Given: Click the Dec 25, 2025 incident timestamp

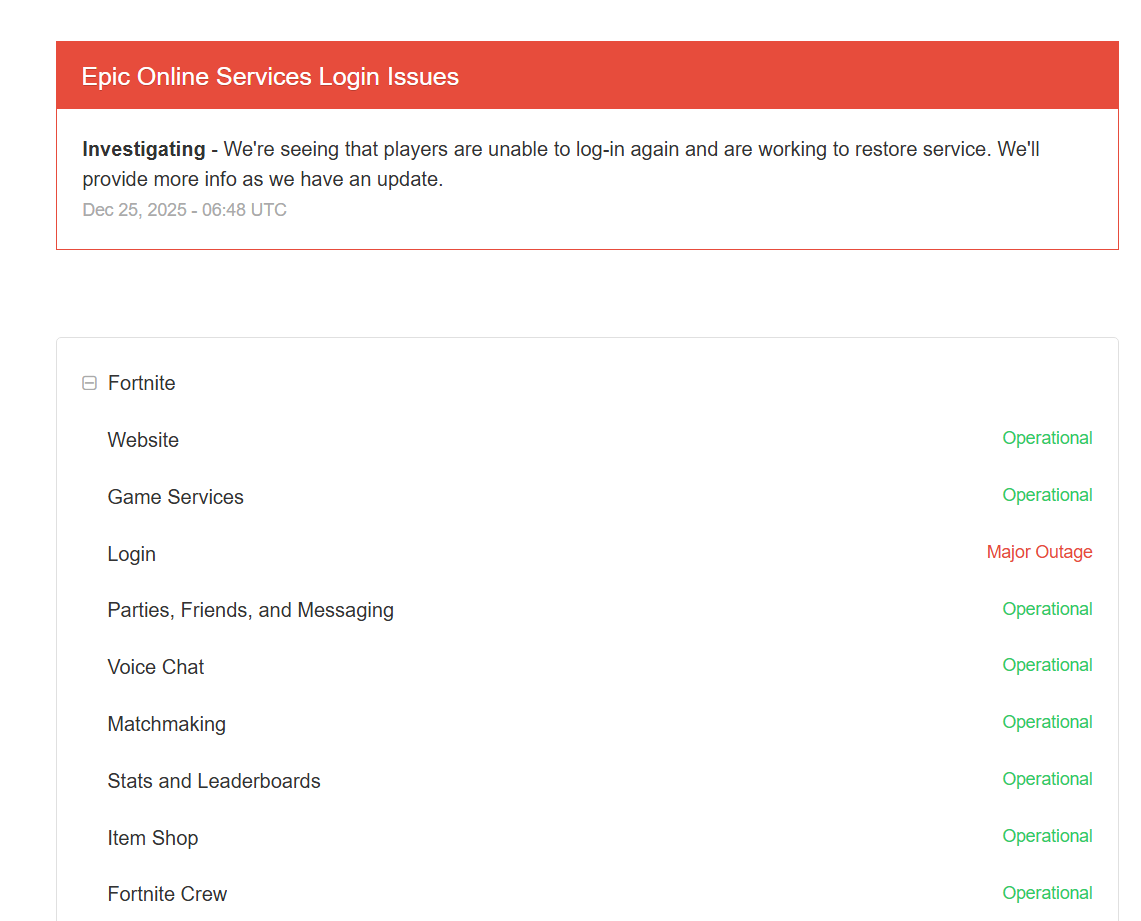Looking at the screenshot, I should pyautogui.click(x=184, y=210).
